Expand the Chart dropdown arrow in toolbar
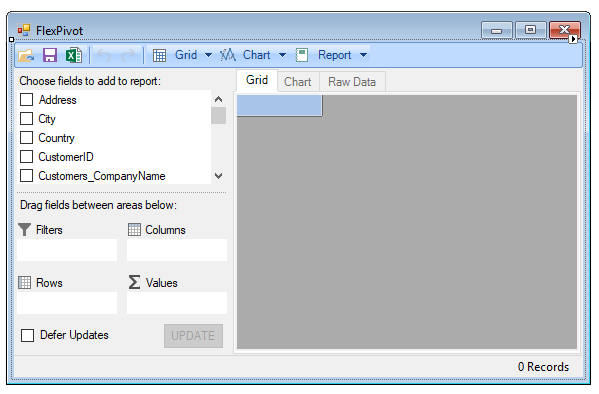599x394 pixels. coord(282,55)
